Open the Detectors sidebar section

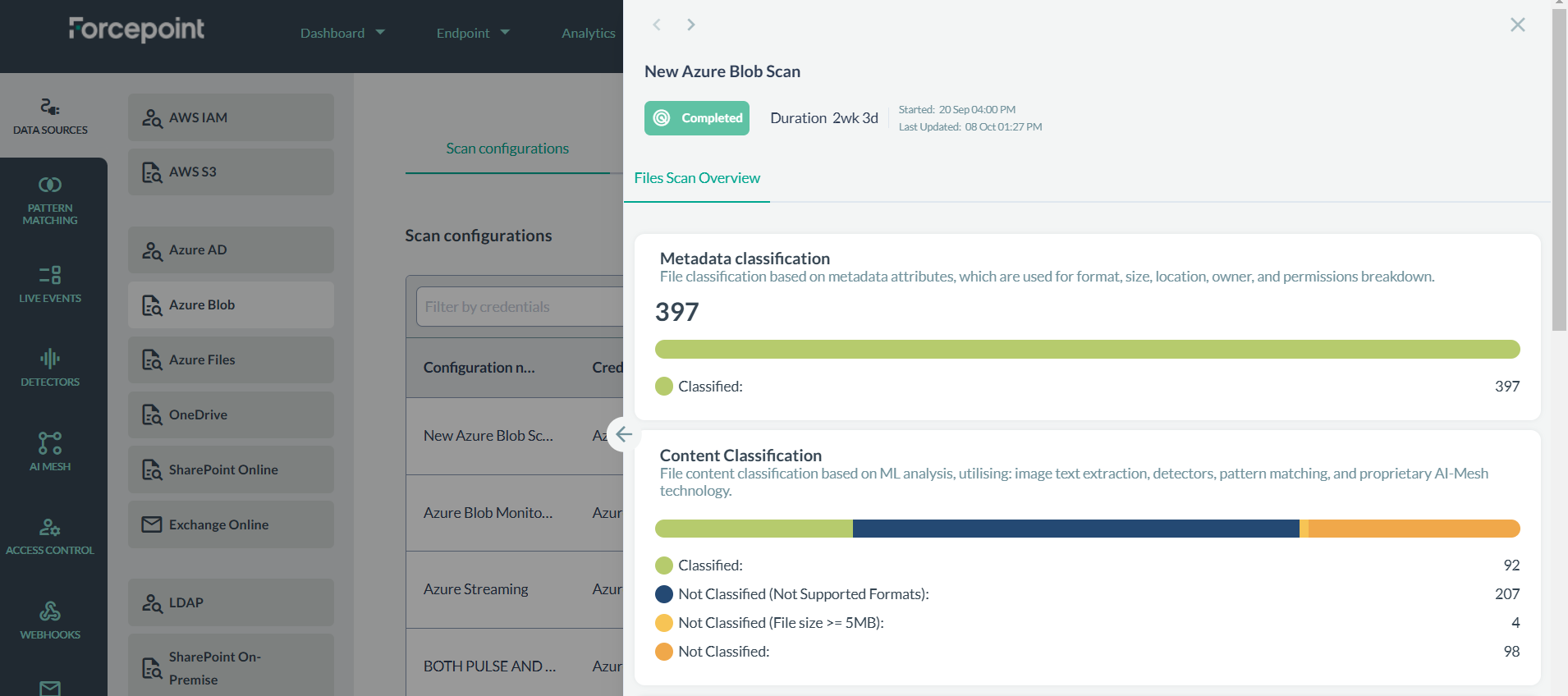click(x=50, y=368)
